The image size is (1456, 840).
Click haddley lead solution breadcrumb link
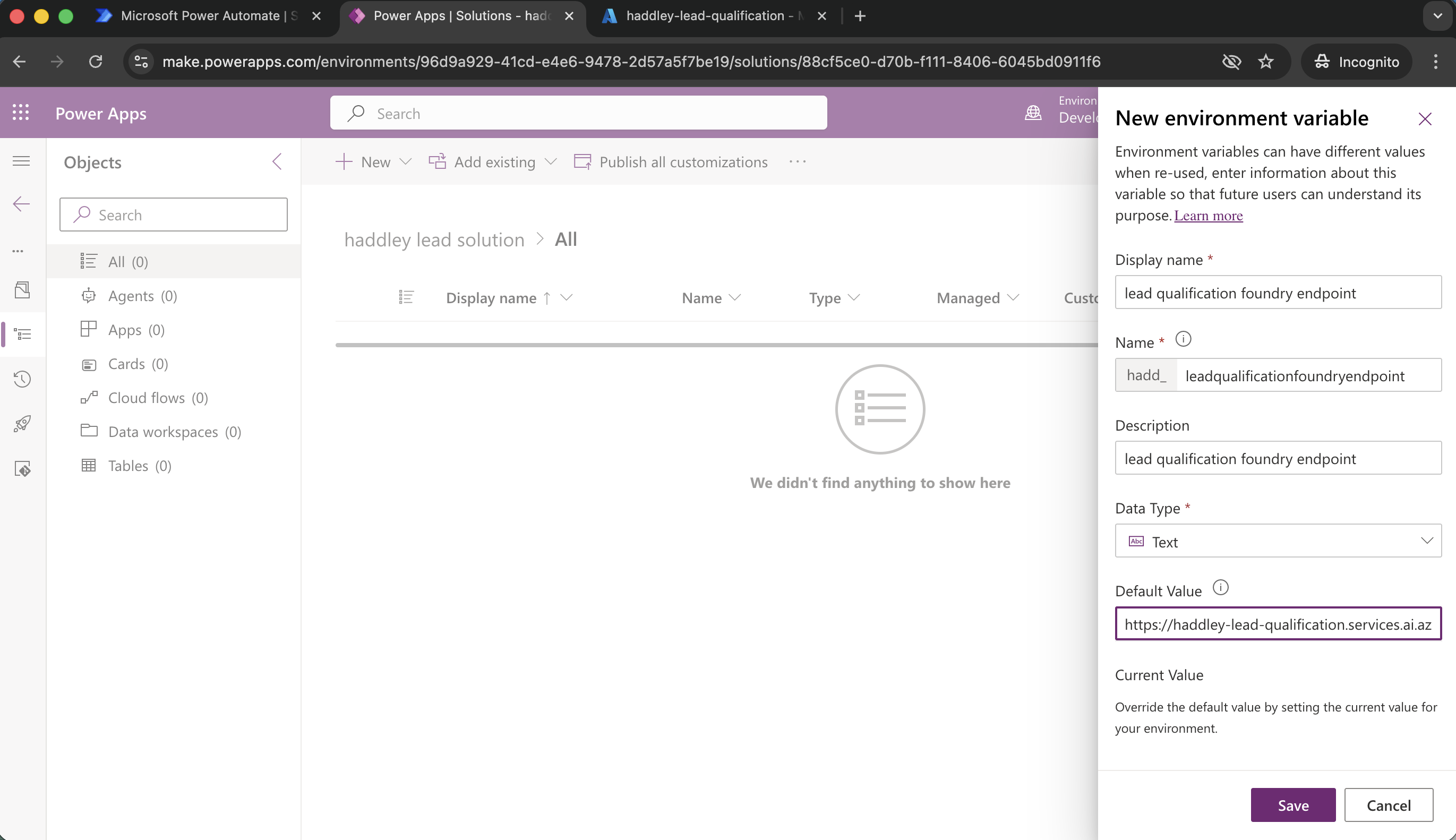[433, 239]
